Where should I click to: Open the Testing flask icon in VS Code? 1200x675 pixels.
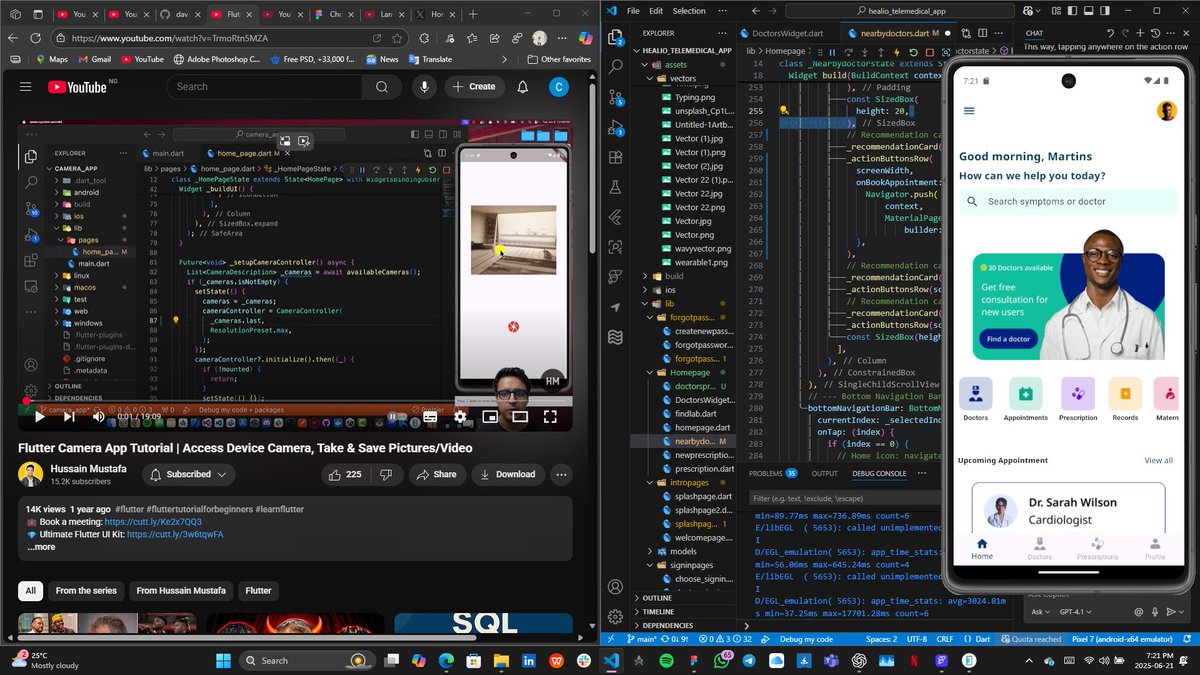point(615,187)
